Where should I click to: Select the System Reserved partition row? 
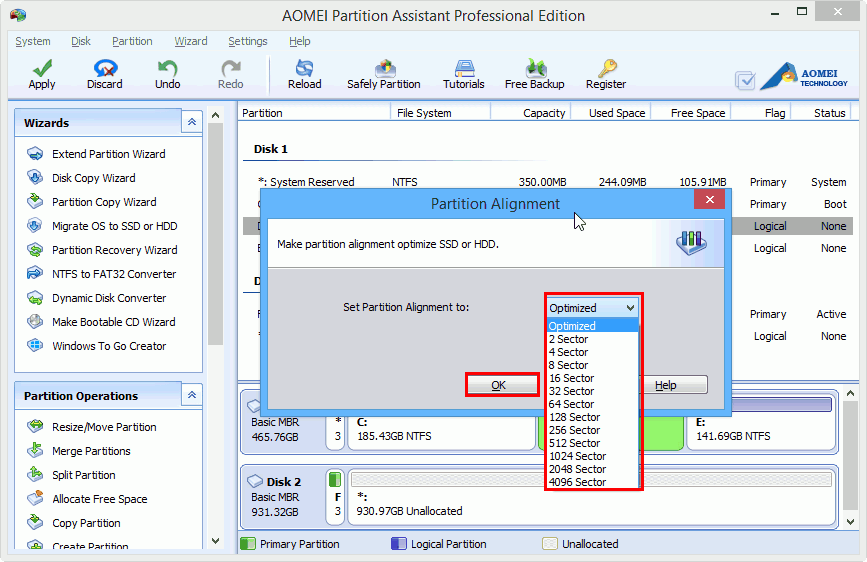pos(547,182)
